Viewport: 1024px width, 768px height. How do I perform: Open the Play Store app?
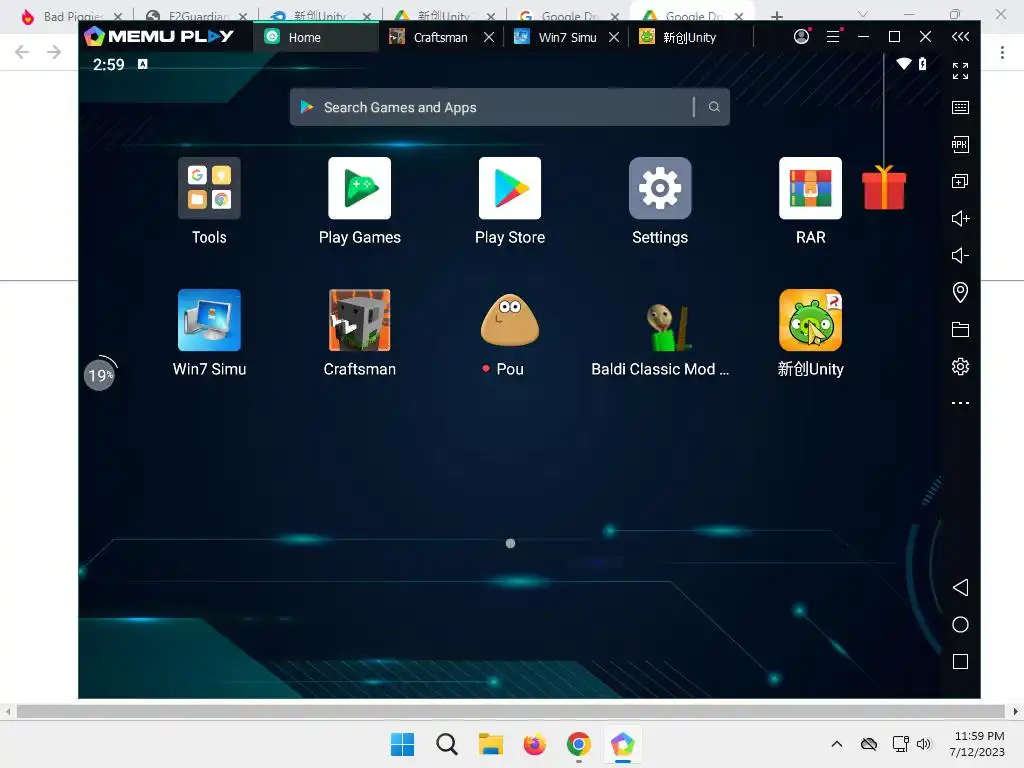pyautogui.click(x=509, y=188)
